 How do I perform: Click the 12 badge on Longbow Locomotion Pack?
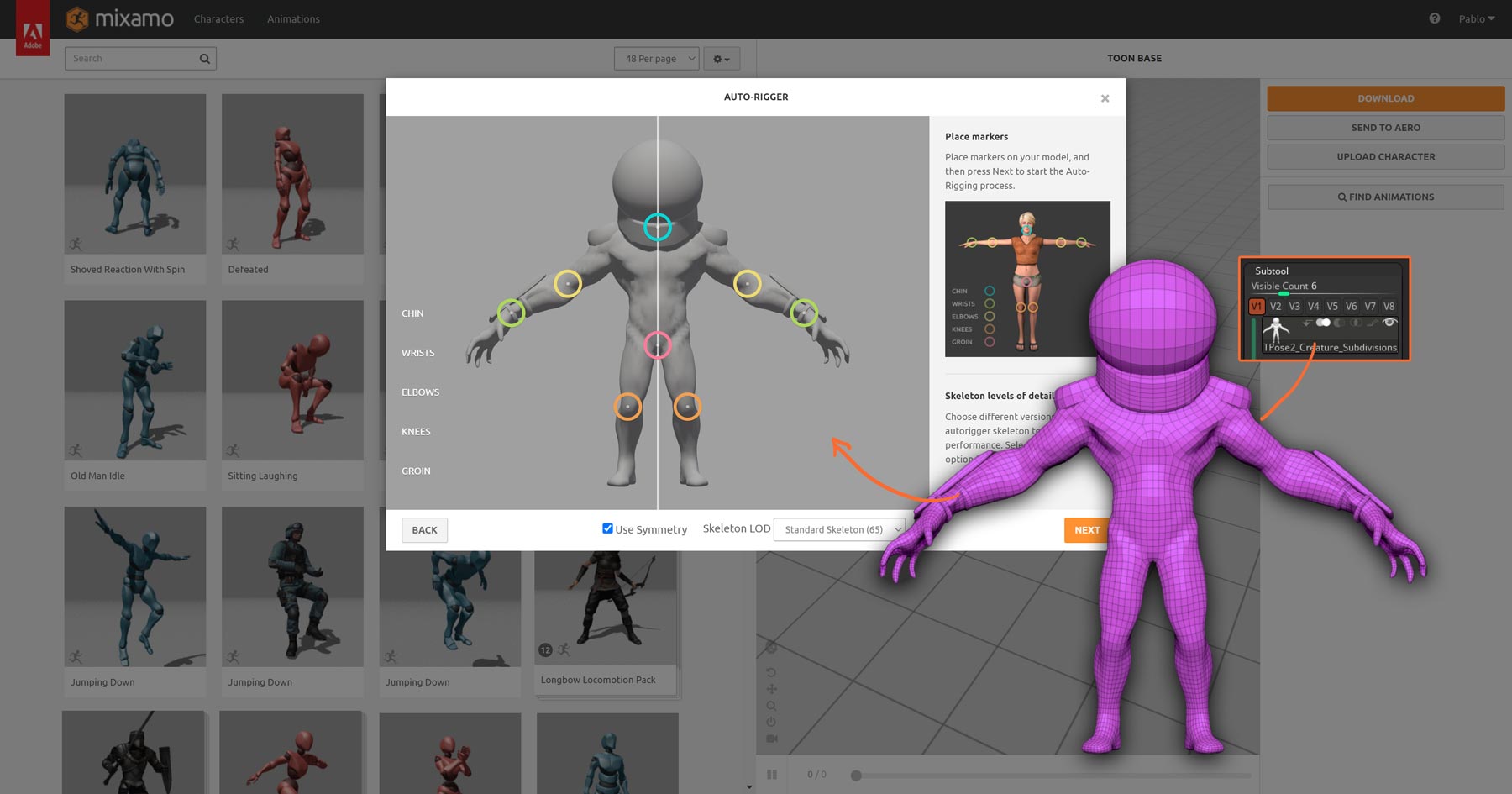545,650
